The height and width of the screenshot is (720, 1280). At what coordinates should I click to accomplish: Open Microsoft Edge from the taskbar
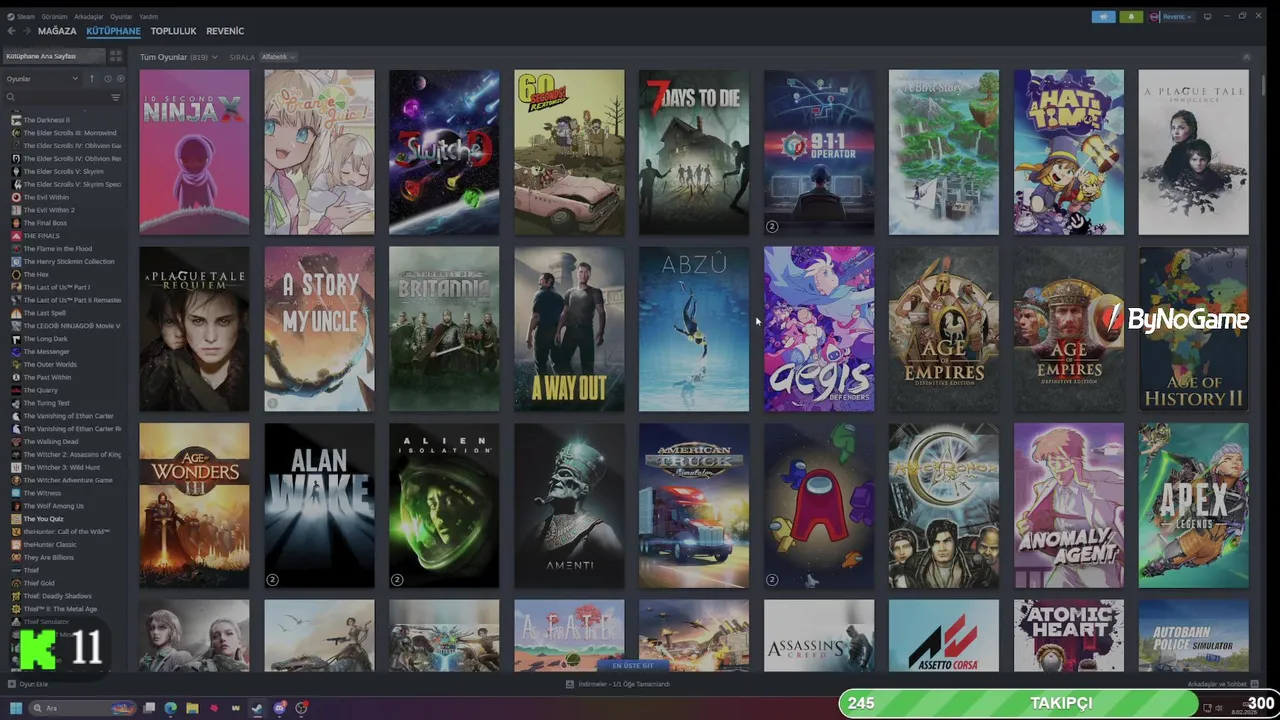click(x=171, y=708)
